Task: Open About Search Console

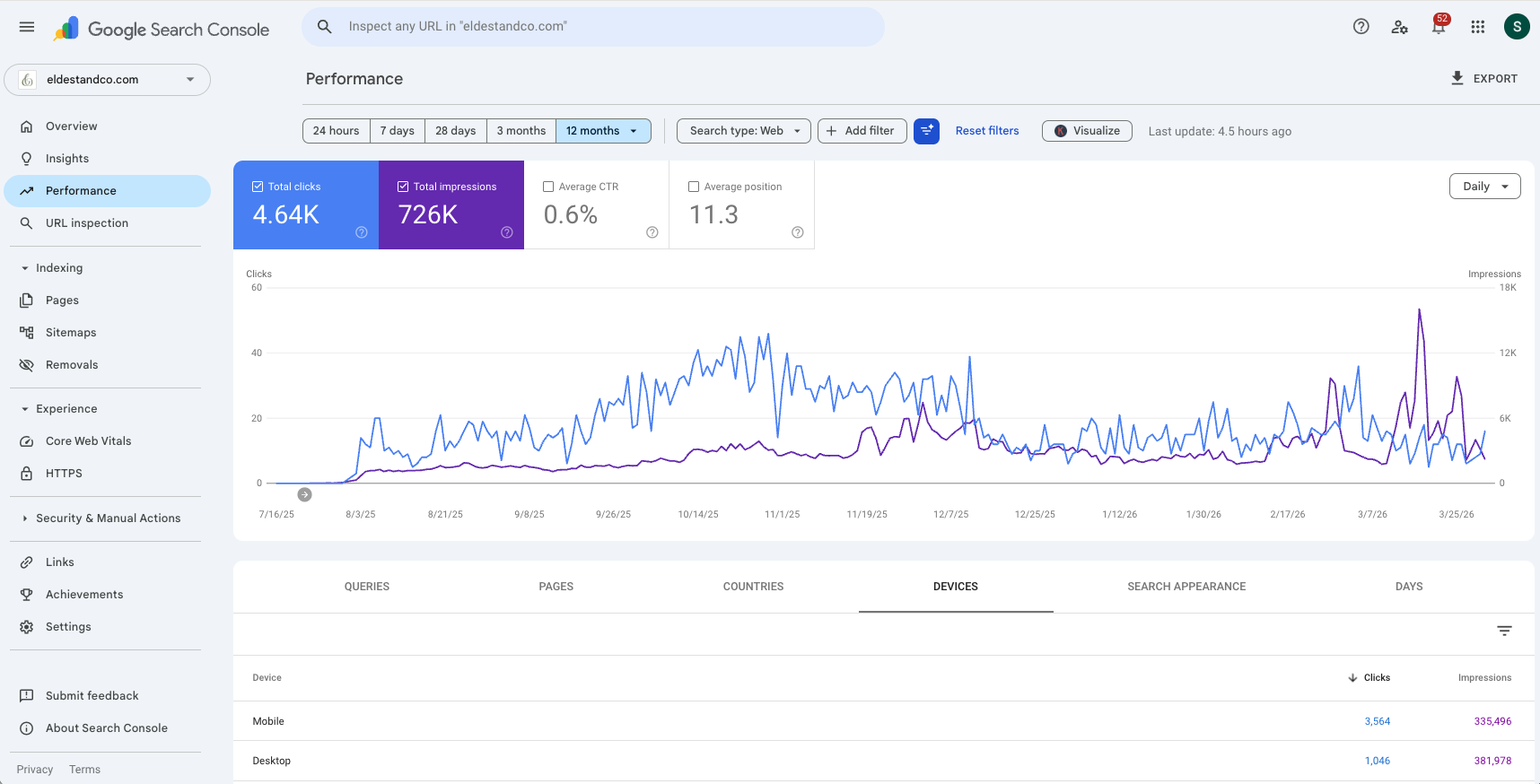Action: [107, 728]
